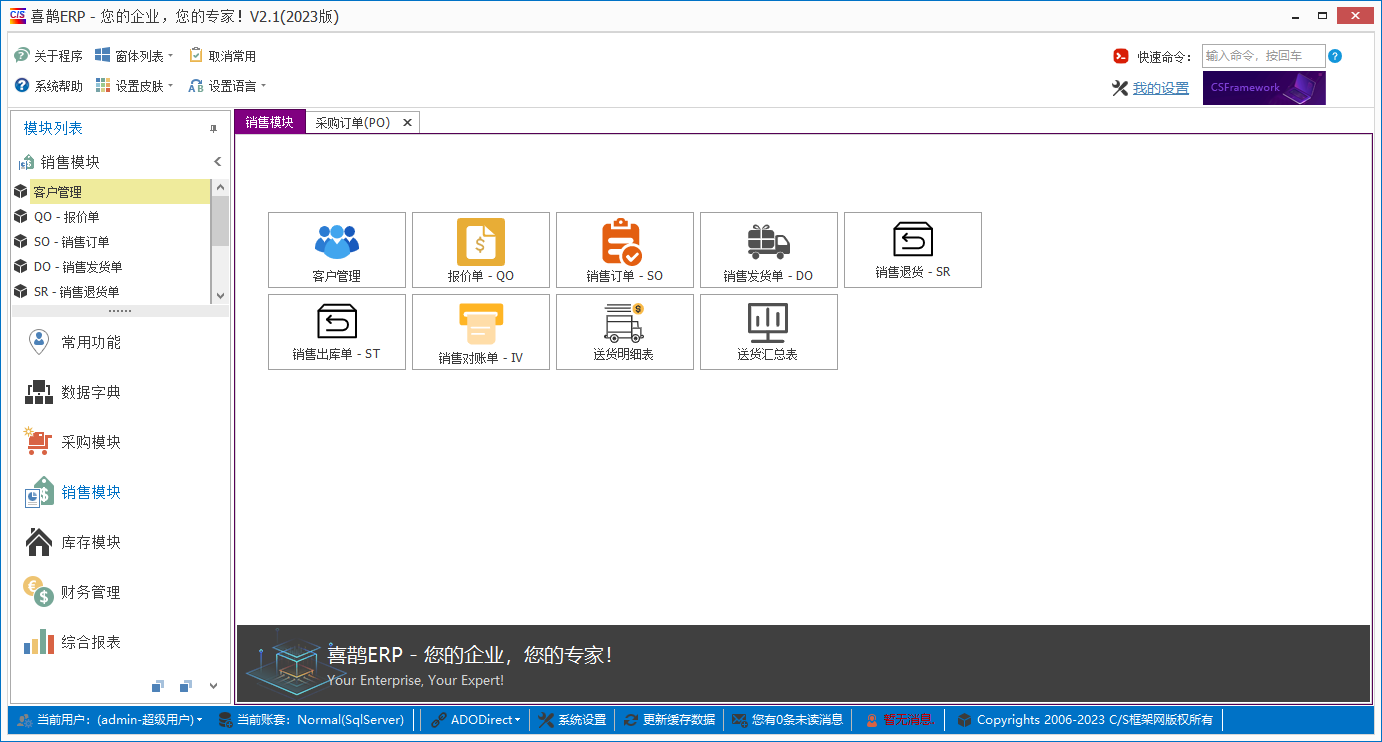The image size is (1382, 742).
Task: Select the 销售模块 tab
Action: point(268,121)
